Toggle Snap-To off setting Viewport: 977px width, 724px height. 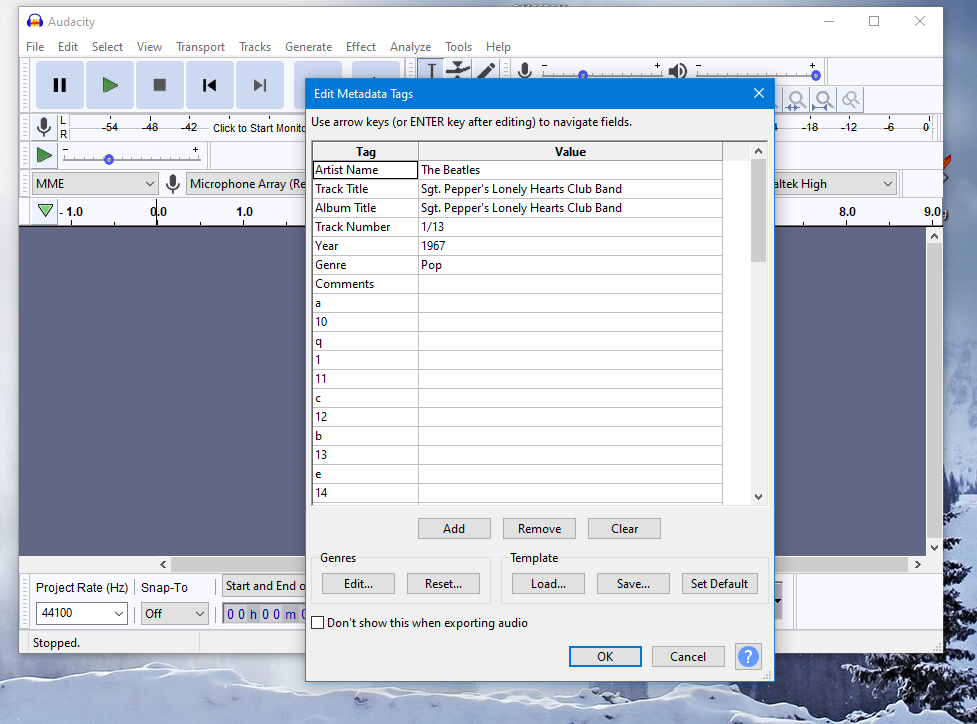pyautogui.click(x=174, y=613)
